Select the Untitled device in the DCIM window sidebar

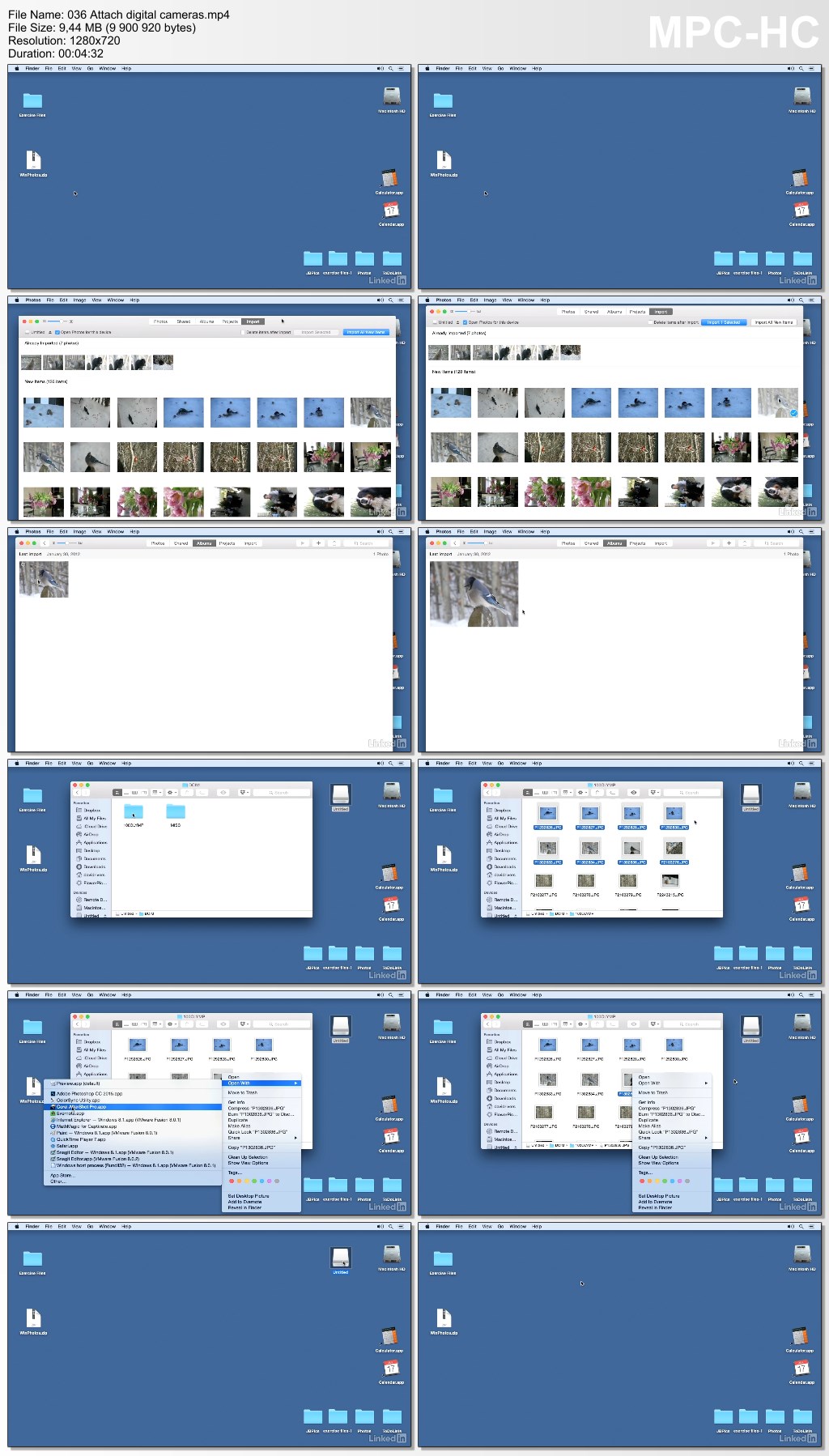(x=91, y=916)
